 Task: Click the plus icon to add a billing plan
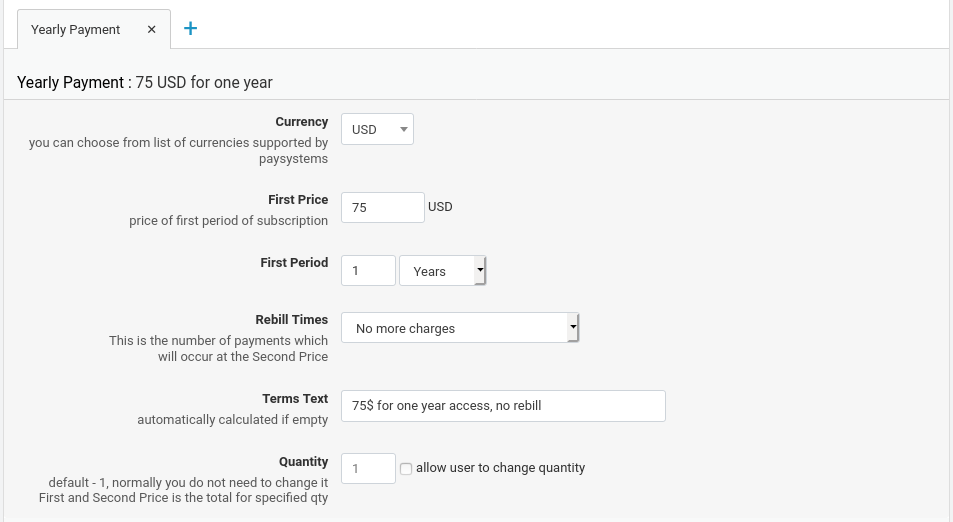pos(190,29)
